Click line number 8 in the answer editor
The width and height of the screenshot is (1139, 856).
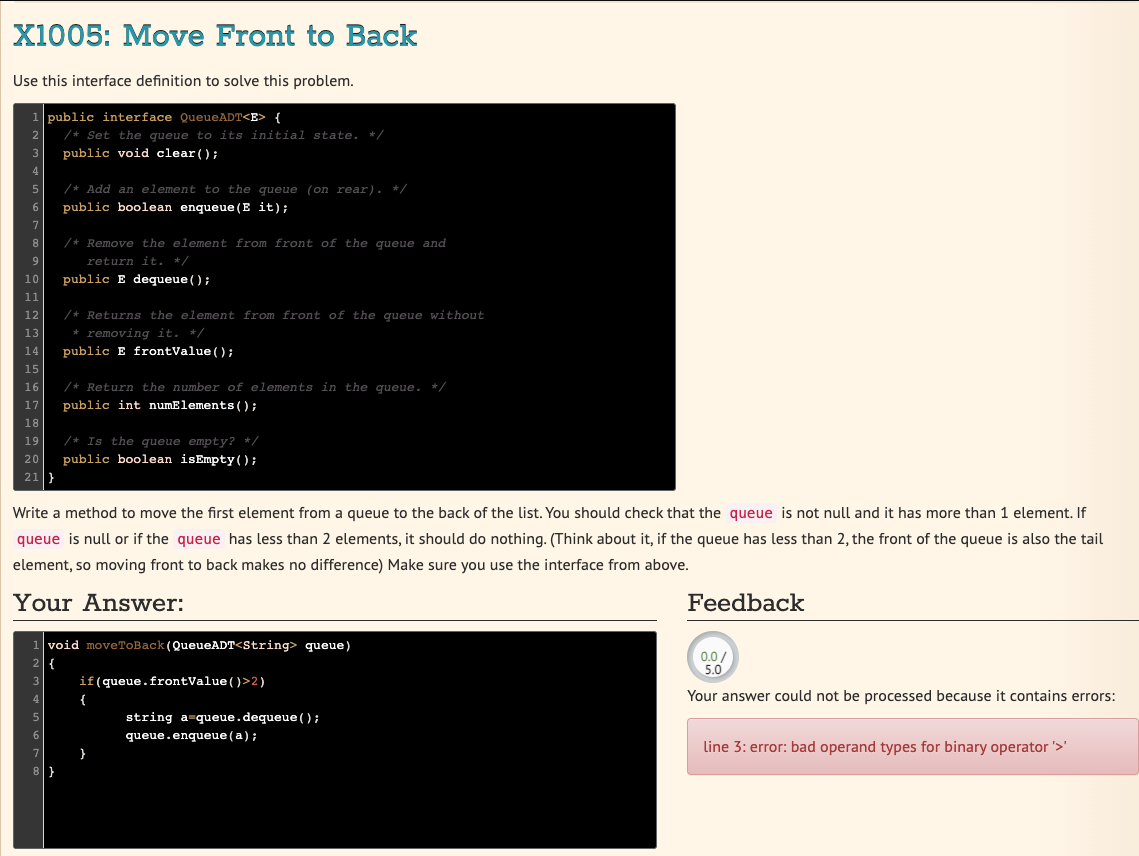tap(35, 771)
